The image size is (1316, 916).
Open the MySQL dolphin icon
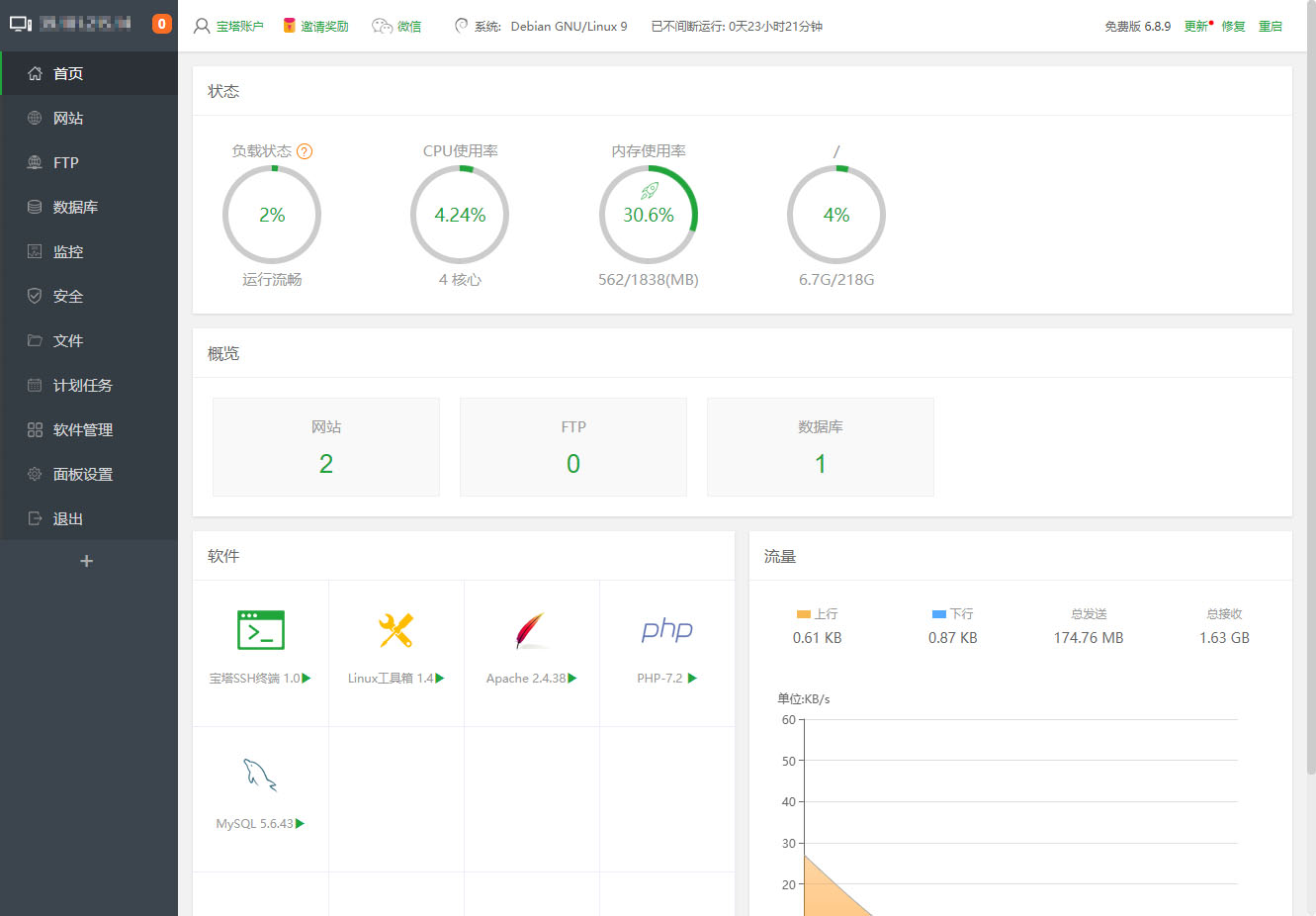[260, 776]
